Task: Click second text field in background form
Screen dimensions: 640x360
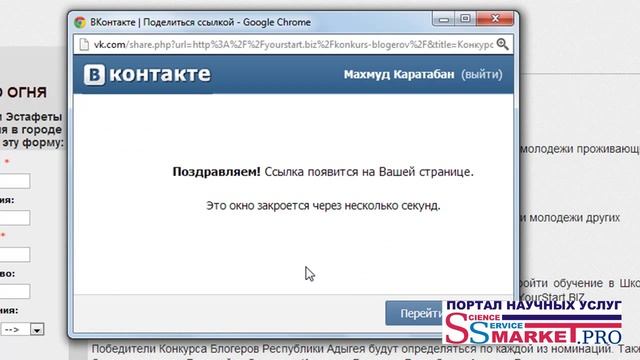Action: [14, 218]
